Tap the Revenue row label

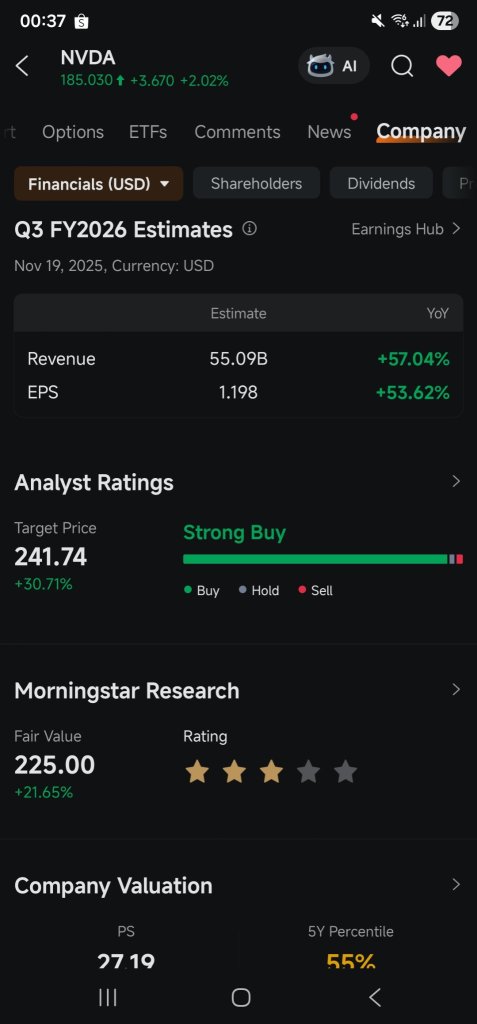[61, 359]
